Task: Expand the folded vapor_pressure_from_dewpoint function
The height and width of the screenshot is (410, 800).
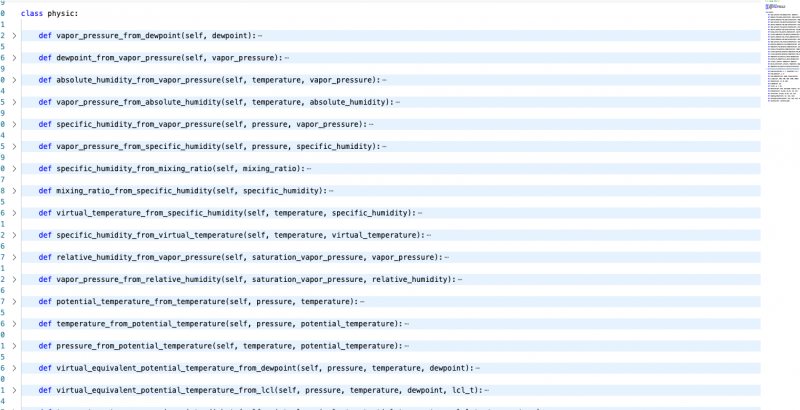Action: point(14,35)
